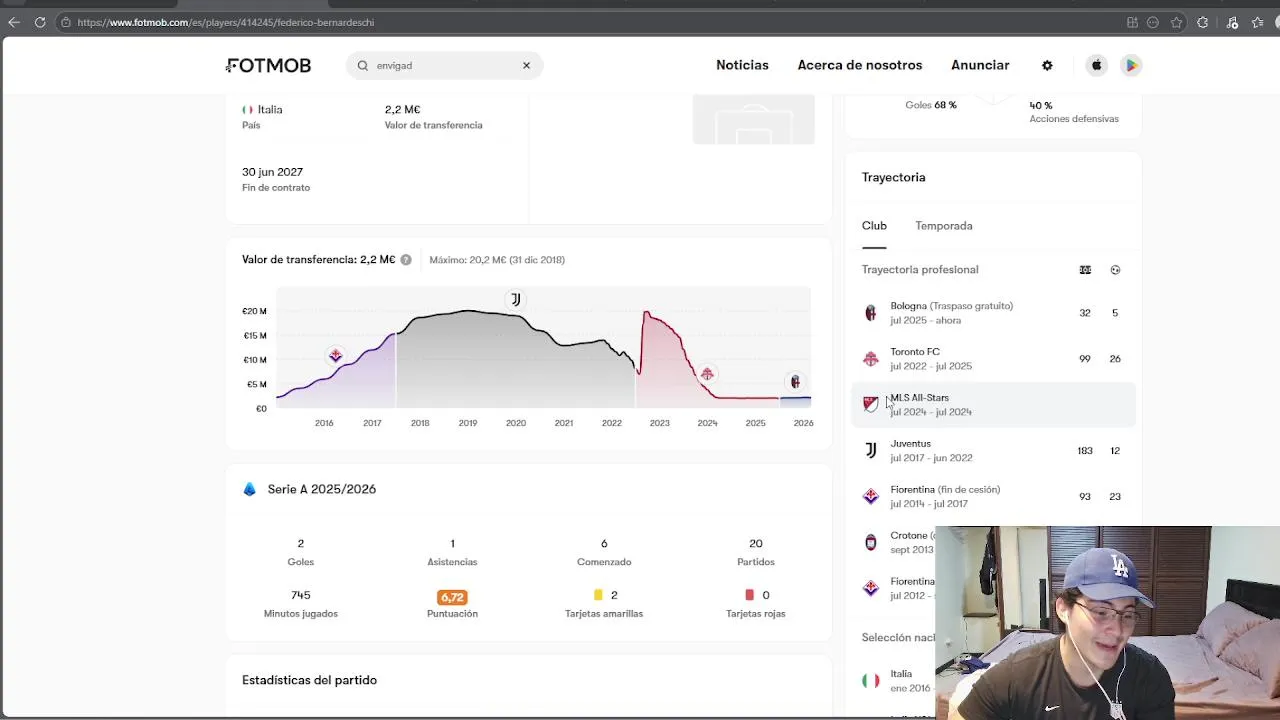Click the Serie A league logo
Screen dimensions: 1280x720
click(x=250, y=489)
